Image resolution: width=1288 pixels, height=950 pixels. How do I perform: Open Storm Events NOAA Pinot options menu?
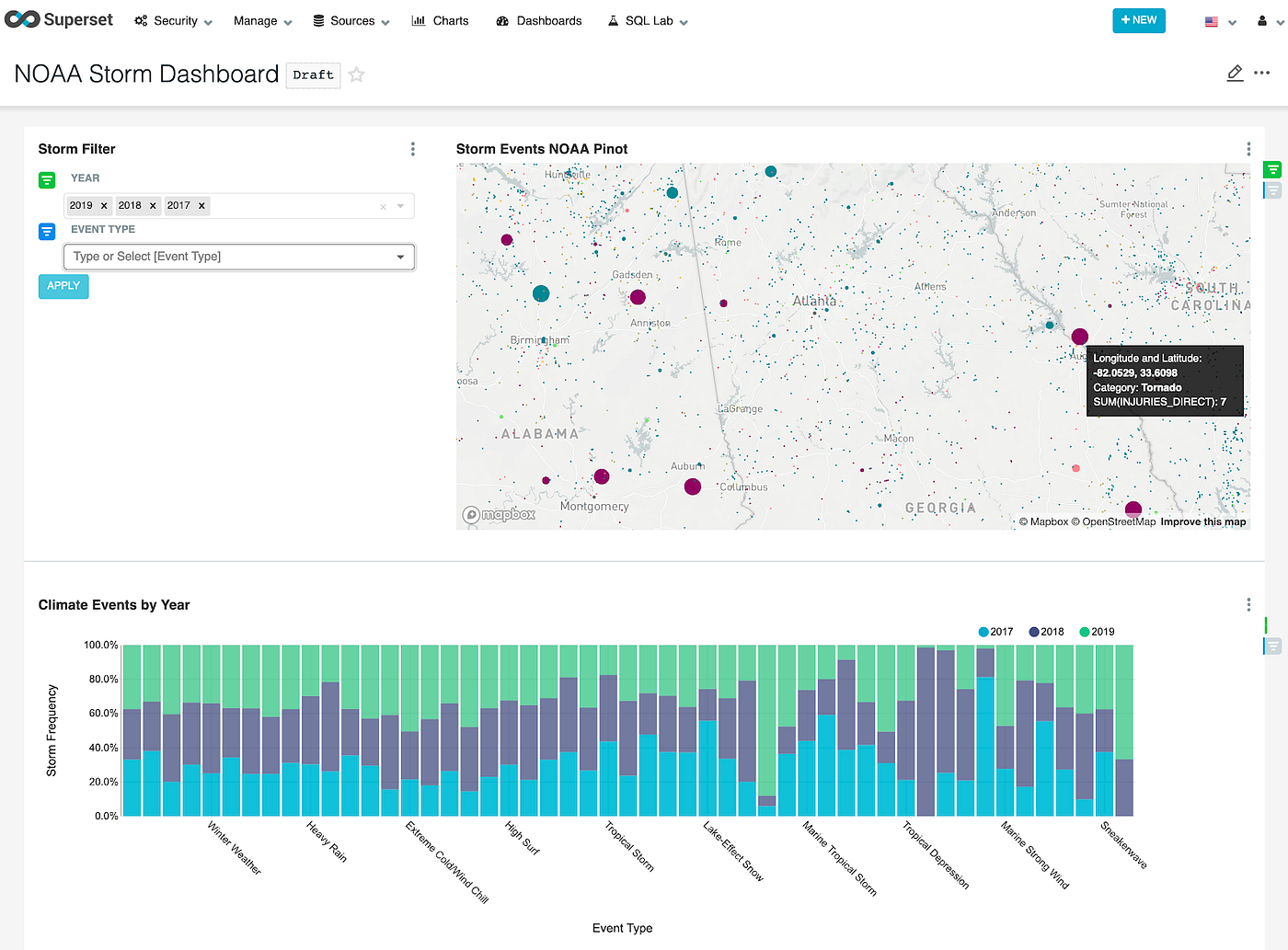(x=1248, y=149)
